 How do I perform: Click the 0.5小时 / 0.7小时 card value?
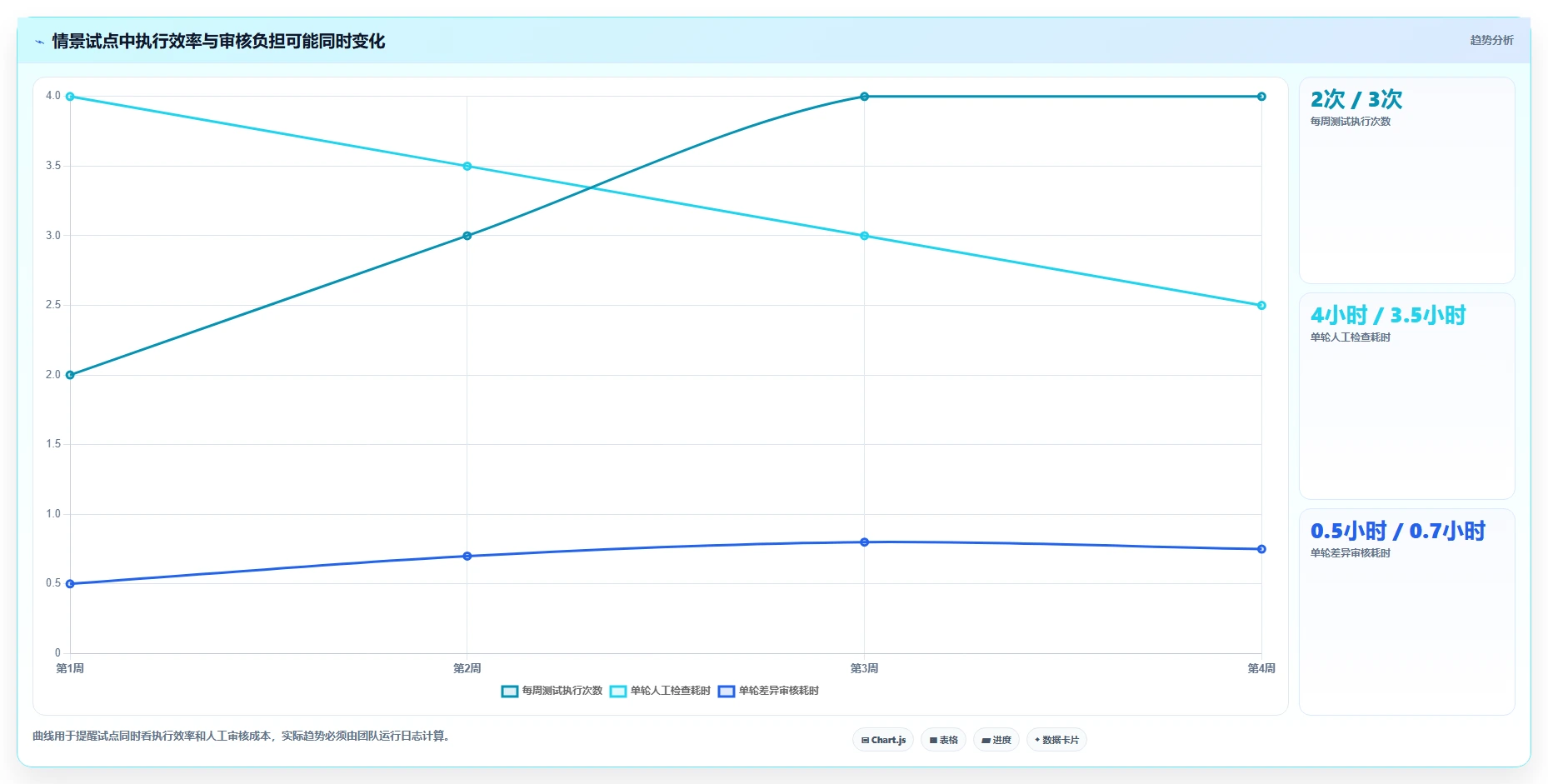(x=1398, y=532)
